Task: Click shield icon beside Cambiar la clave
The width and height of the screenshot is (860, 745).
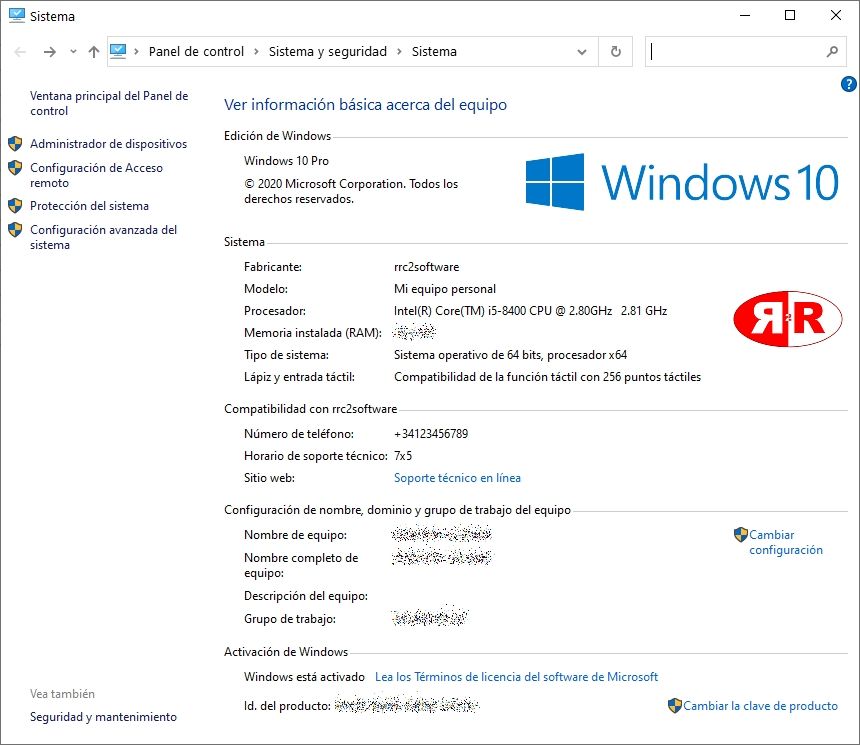Action: pyautogui.click(x=675, y=706)
